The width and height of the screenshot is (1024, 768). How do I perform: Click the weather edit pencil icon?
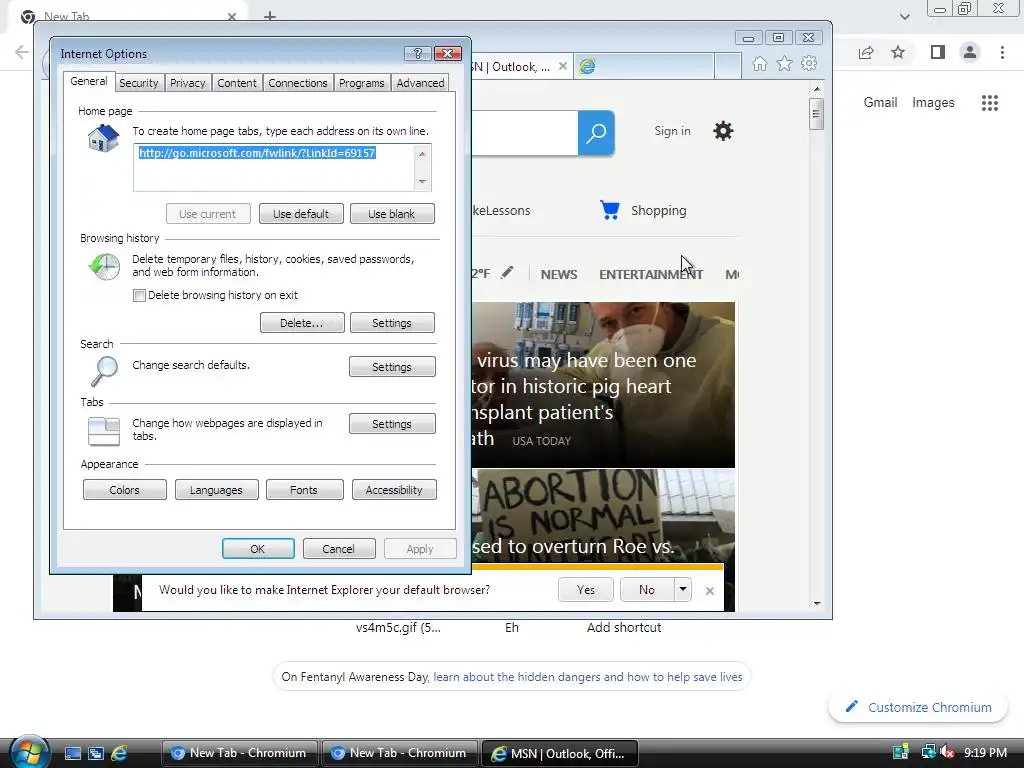(507, 273)
